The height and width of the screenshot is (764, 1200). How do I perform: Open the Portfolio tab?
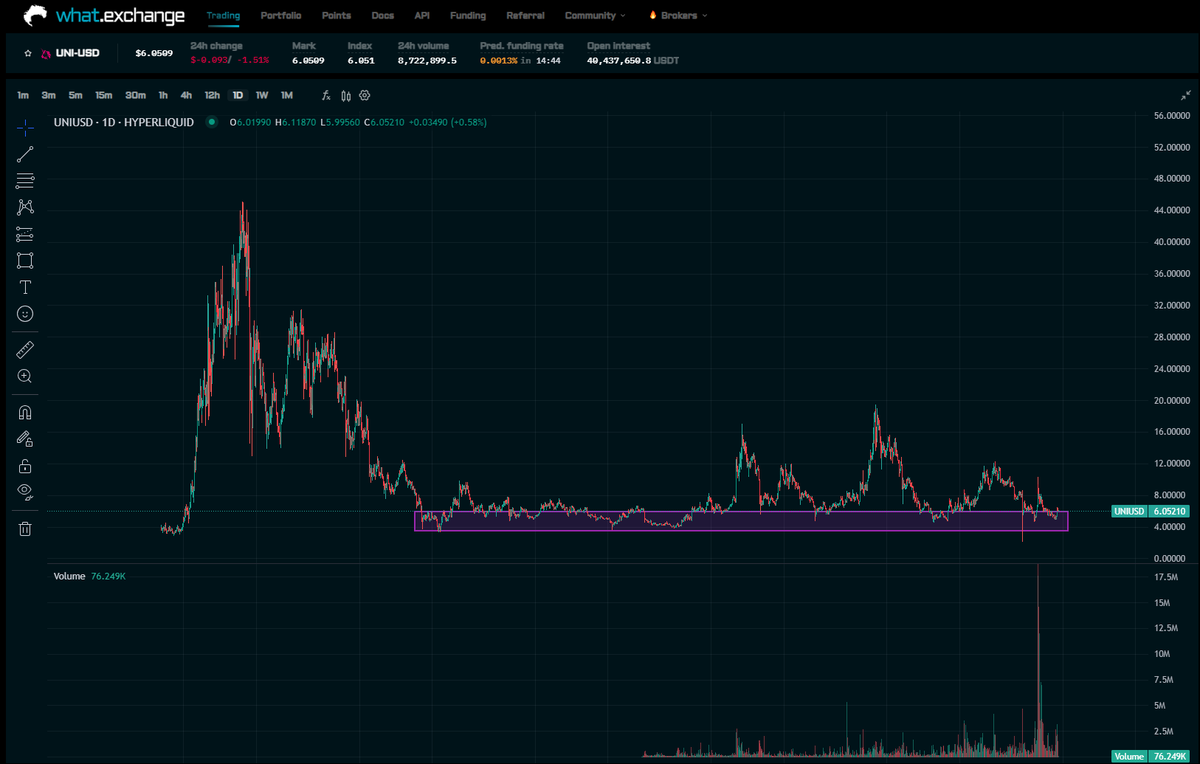[x=281, y=16]
